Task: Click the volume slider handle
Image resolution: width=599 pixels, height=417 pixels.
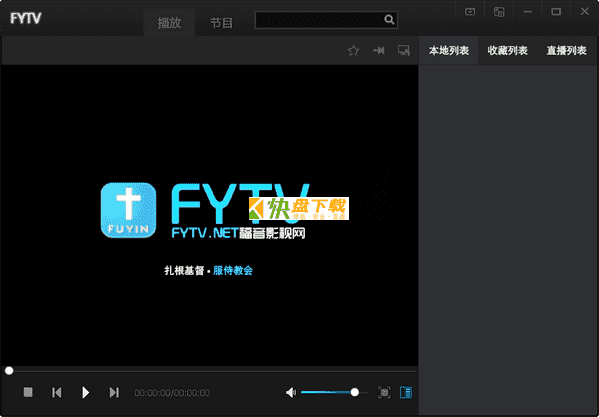Action: point(355,392)
